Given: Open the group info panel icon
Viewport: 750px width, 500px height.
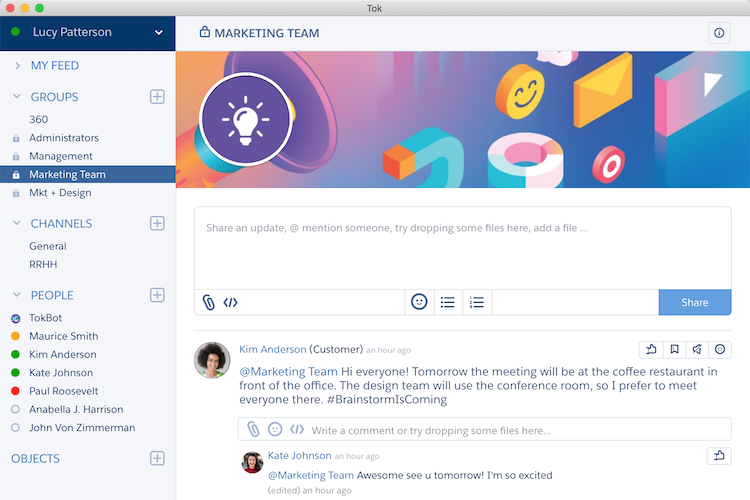Looking at the screenshot, I should point(718,33).
